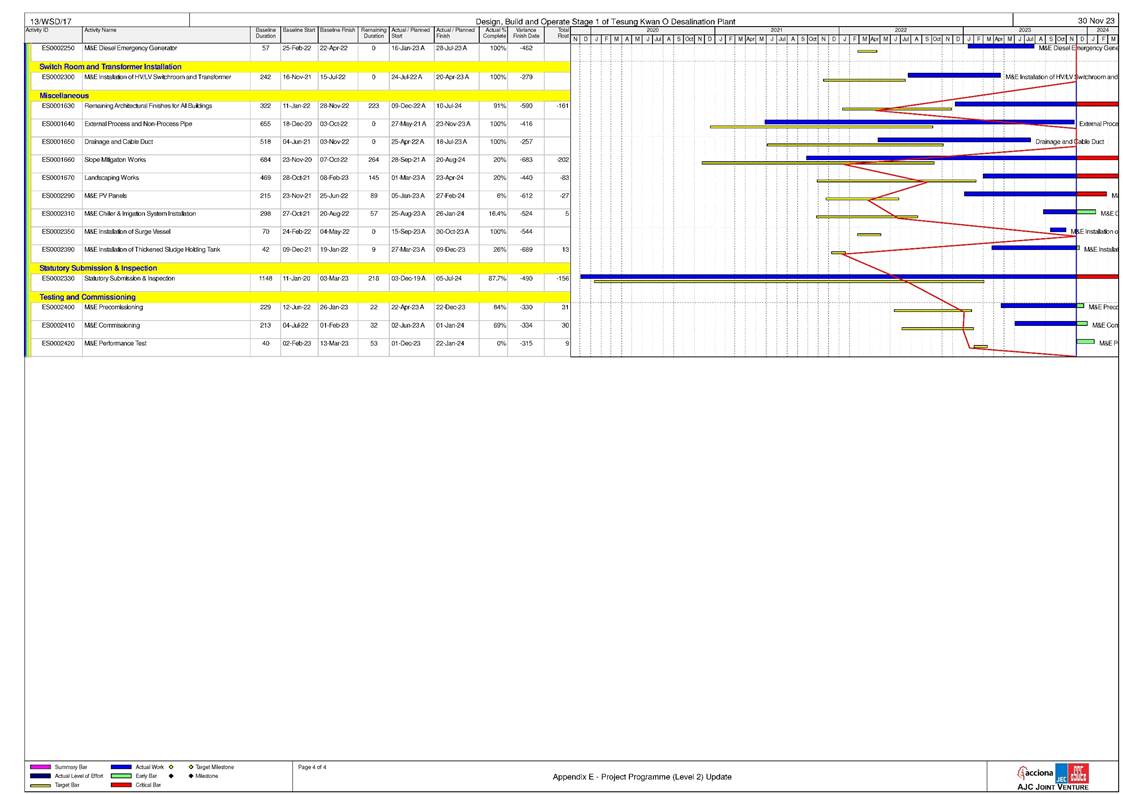Select the Testing and Commissioning group header
1123x794 pixels.
(x=87, y=297)
